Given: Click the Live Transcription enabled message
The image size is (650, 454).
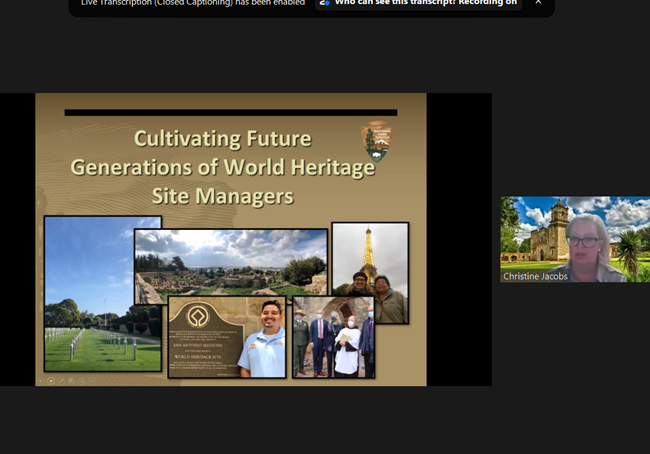Looking at the screenshot, I should tap(192, 3).
